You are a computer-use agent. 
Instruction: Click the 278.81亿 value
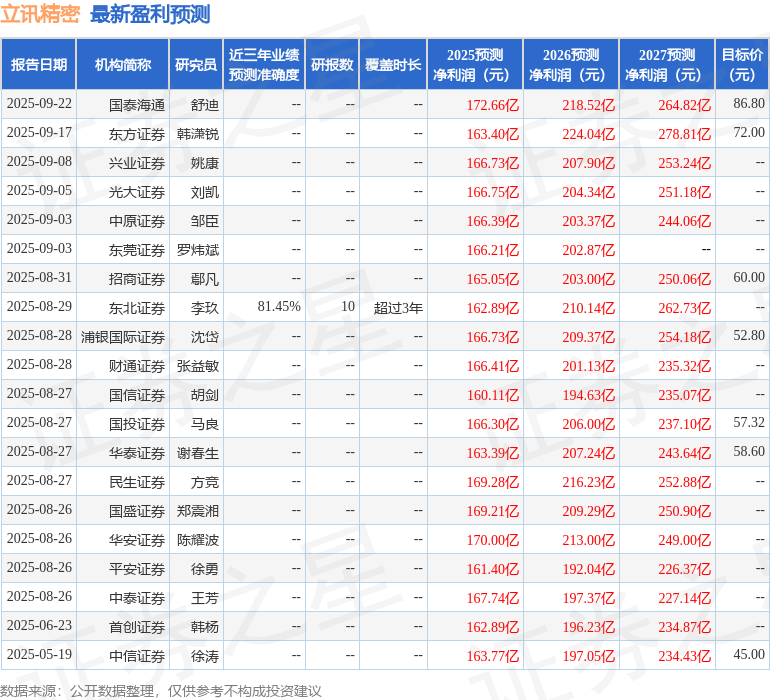(685, 134)
